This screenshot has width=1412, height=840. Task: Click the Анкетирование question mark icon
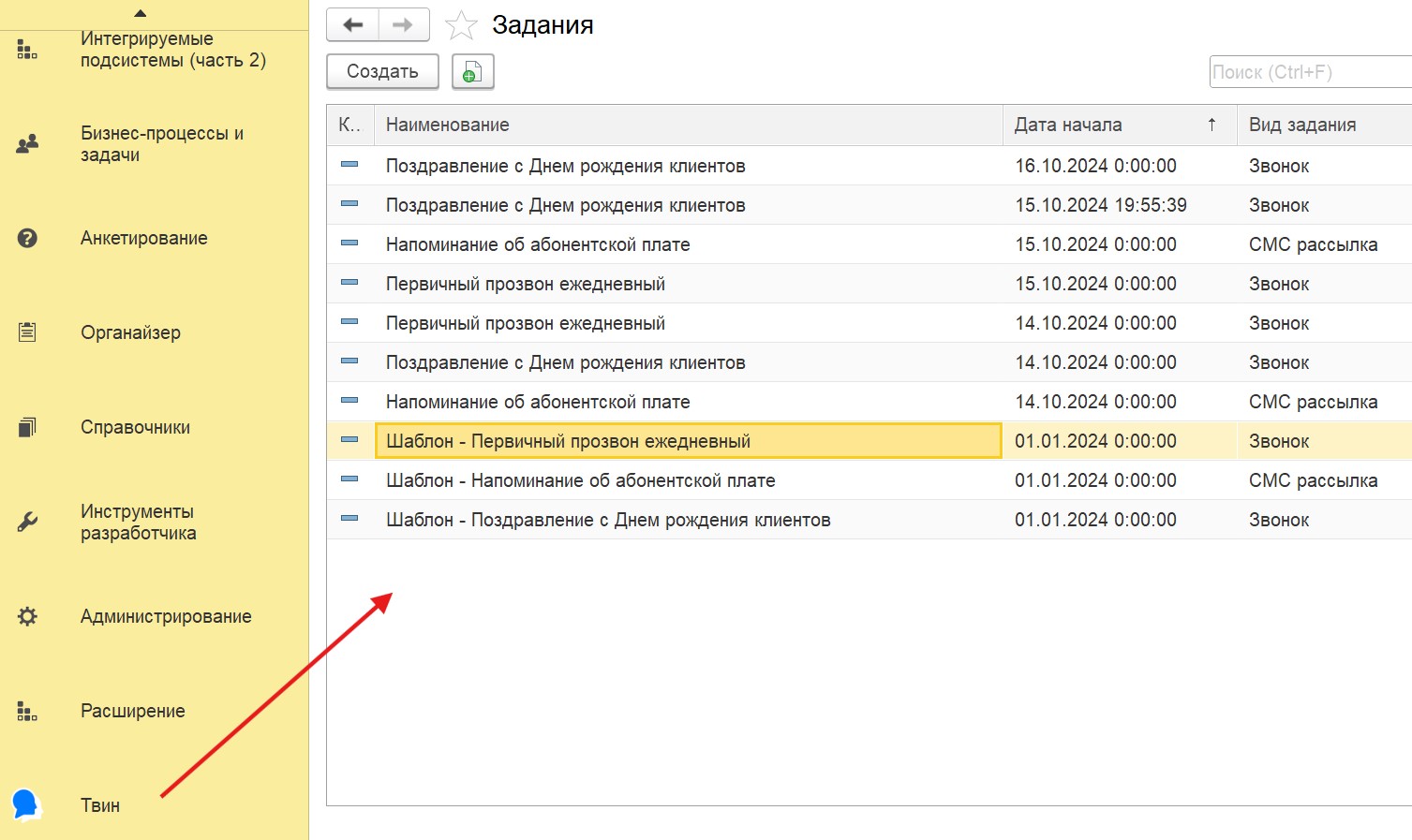click(27, 238)
